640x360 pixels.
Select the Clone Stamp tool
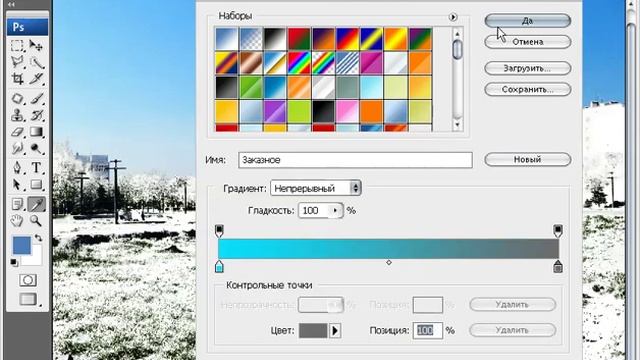coord(17,115)
